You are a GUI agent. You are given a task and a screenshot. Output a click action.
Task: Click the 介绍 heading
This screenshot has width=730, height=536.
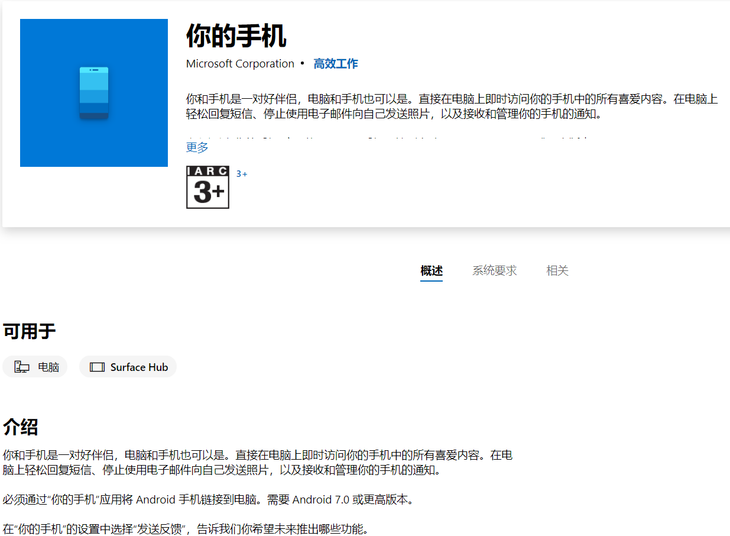(20, 427)
